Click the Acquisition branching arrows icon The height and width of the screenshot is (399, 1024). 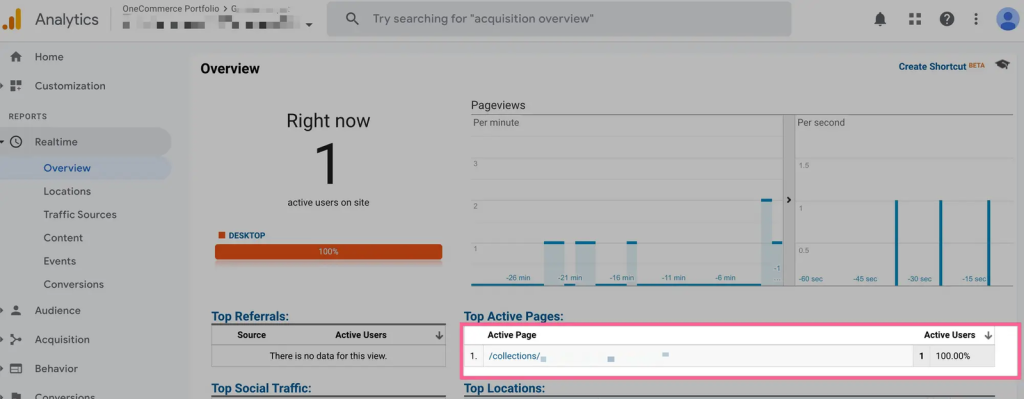[x=16, y=340]
